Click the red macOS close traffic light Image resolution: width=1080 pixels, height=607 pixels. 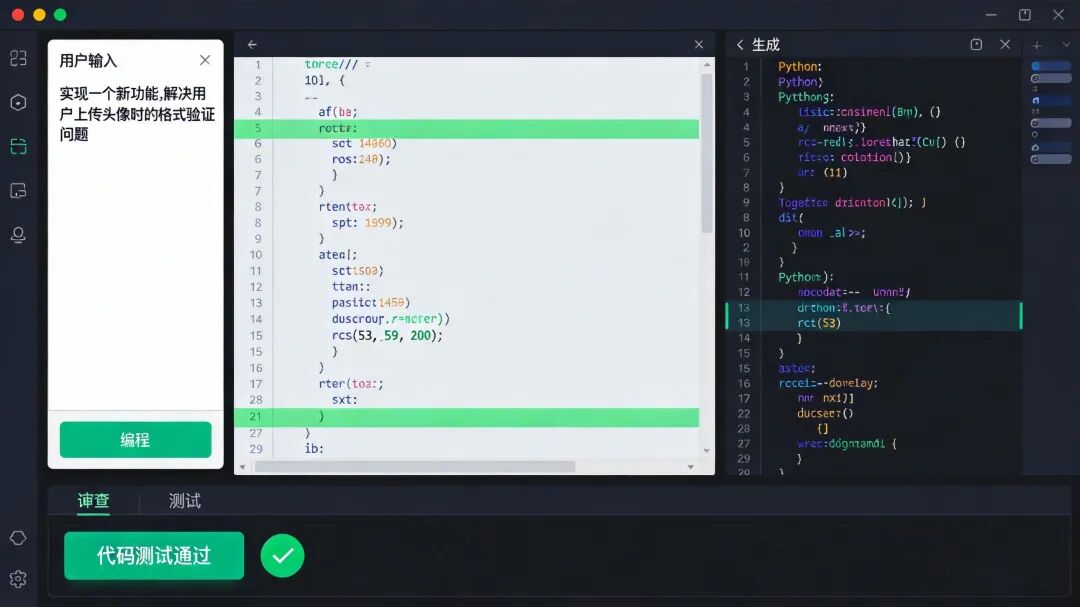(19, 14)
